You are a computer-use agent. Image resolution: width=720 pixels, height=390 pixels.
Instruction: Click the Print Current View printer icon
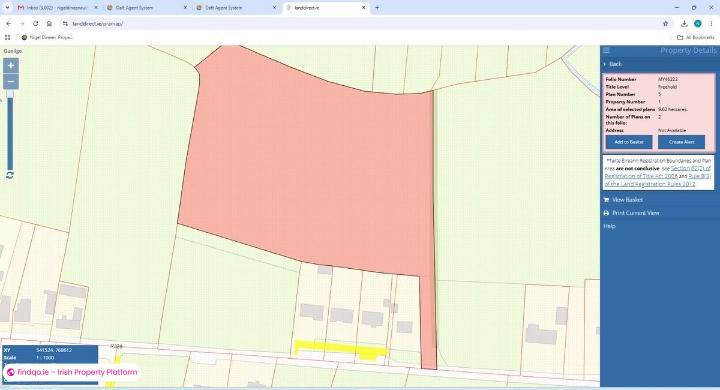point(606,213)
